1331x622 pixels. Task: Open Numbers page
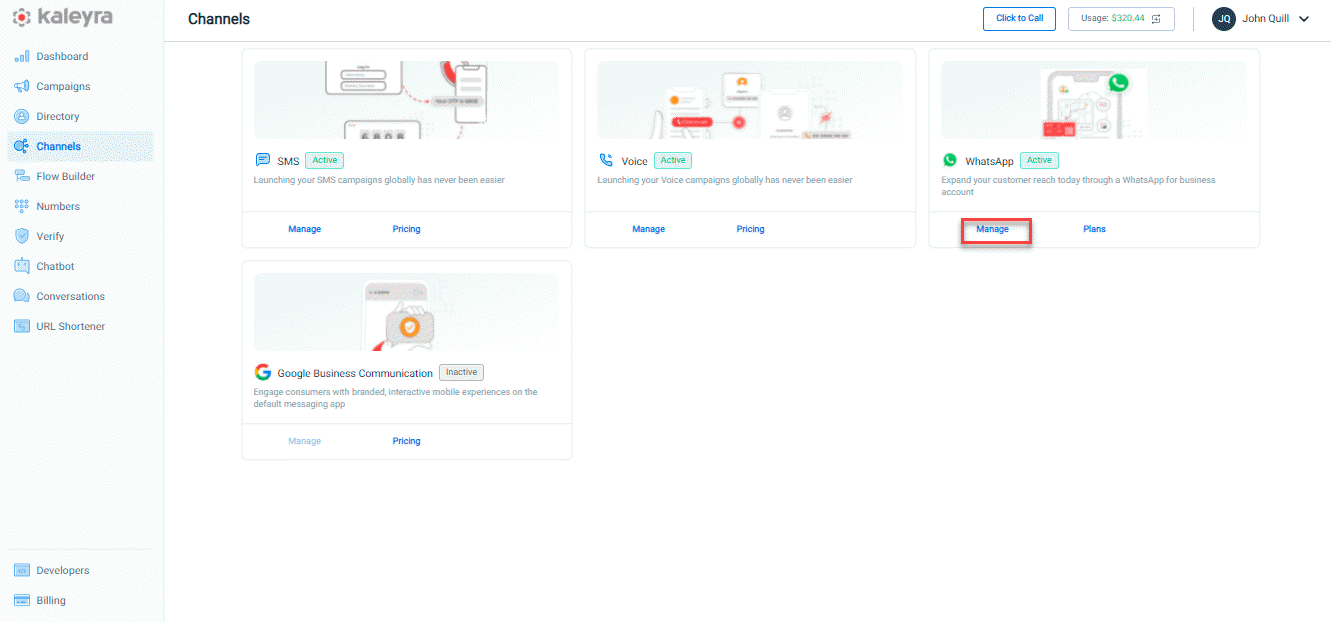[58, 206]
